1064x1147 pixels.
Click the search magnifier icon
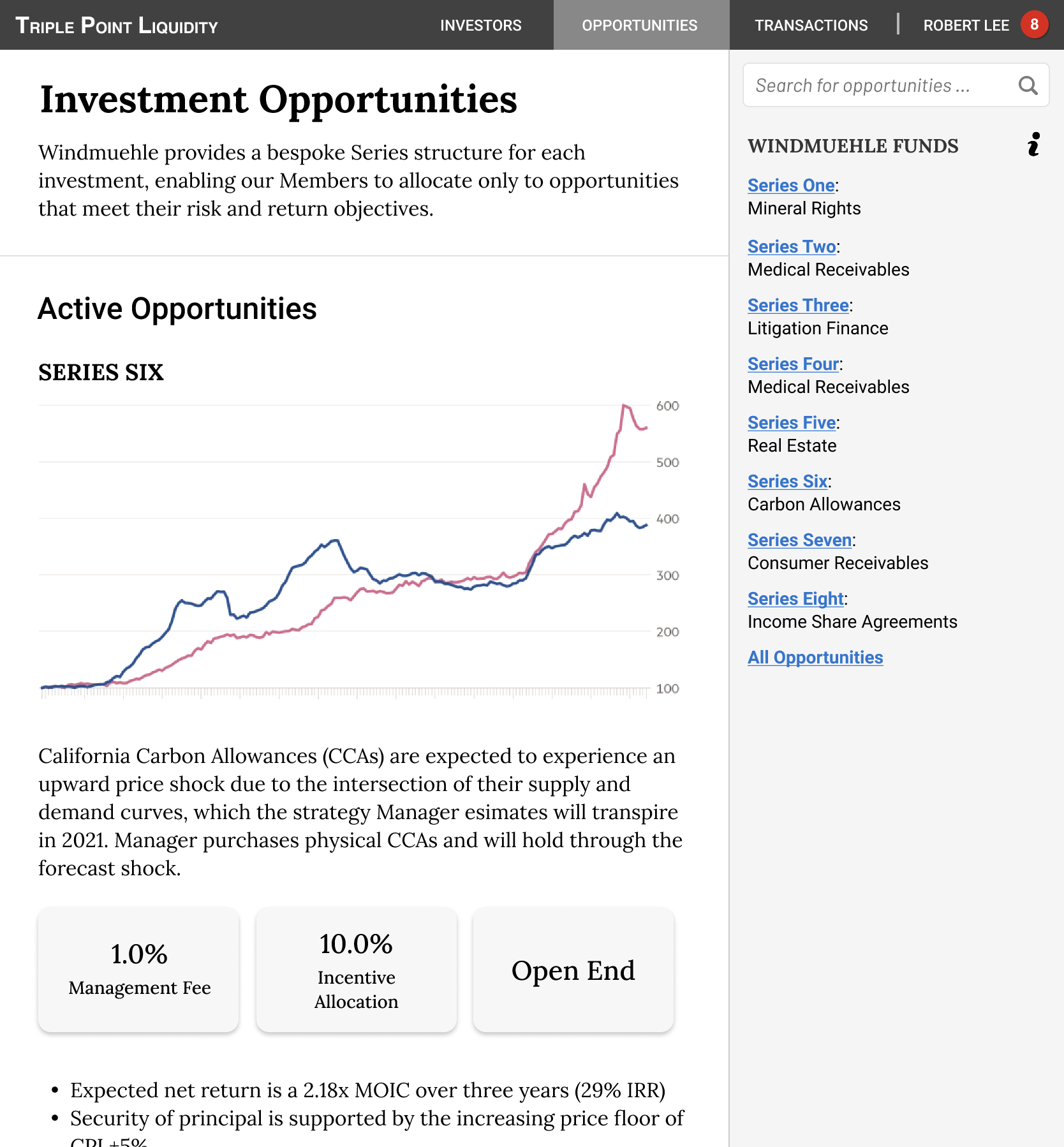[1027, 85]
